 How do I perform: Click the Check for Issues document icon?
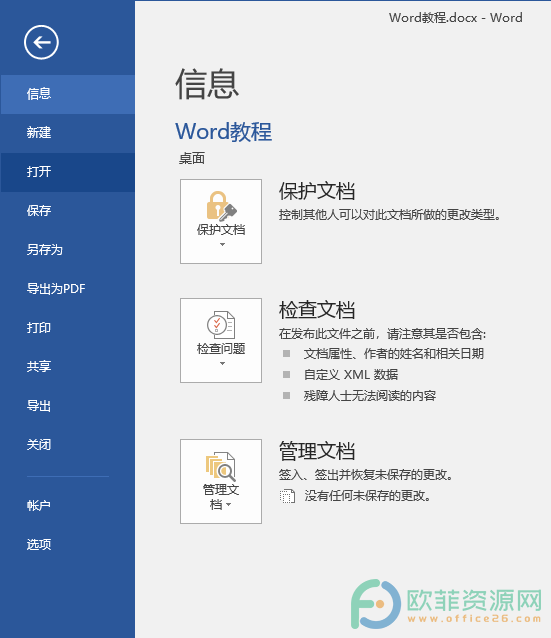(x=221, y=325)
